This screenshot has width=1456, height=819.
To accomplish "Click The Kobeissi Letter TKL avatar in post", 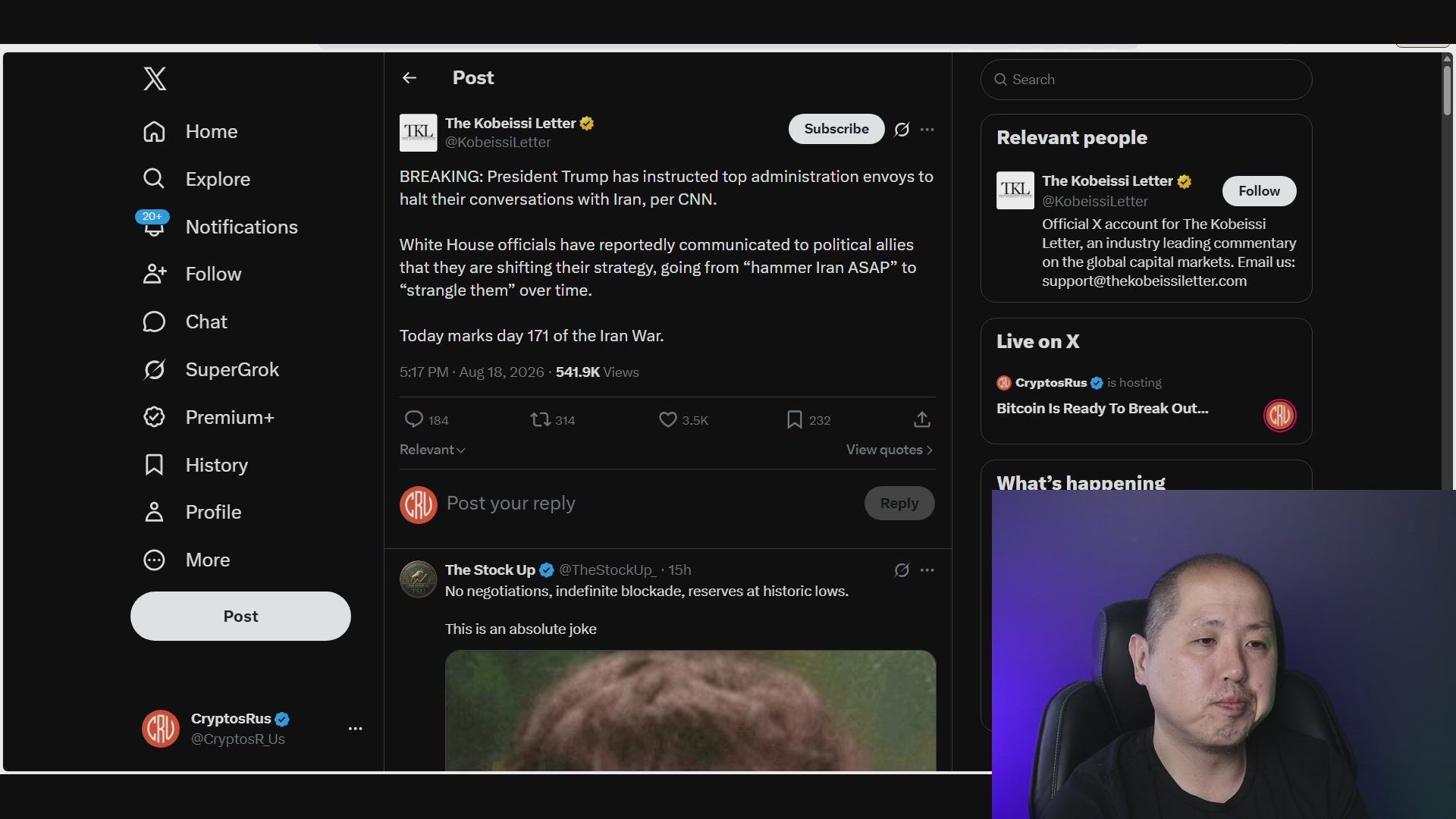I will (419, 133).
